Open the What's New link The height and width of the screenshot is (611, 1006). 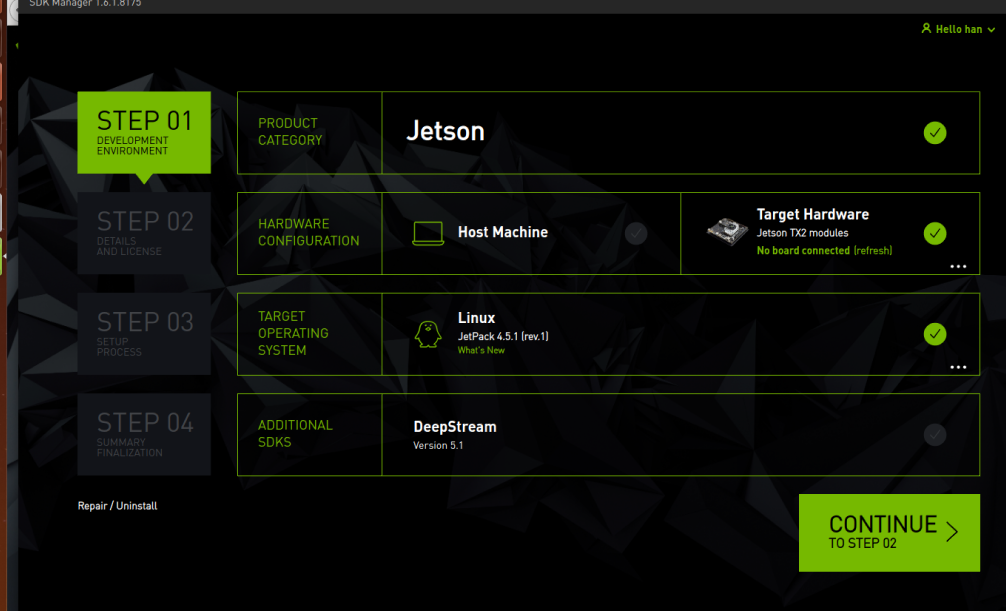coord(481,350)
